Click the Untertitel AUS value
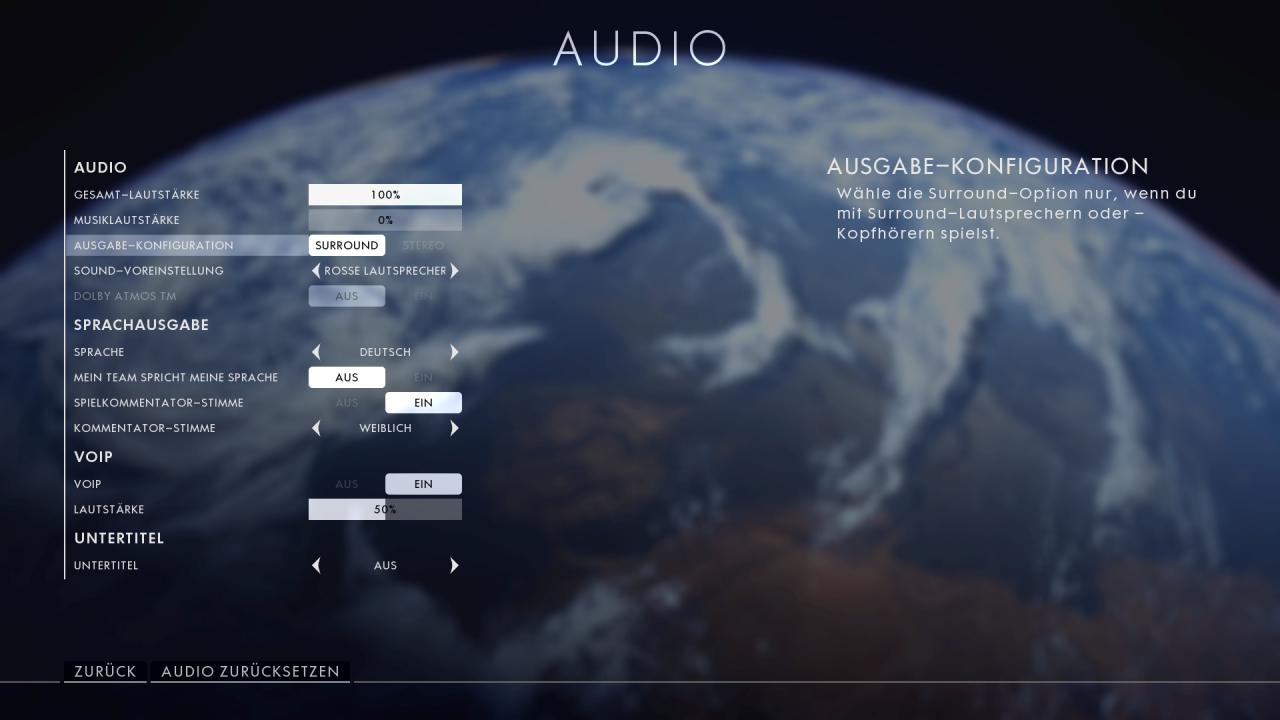The image size is (1280, 720). tap(385, 565)
